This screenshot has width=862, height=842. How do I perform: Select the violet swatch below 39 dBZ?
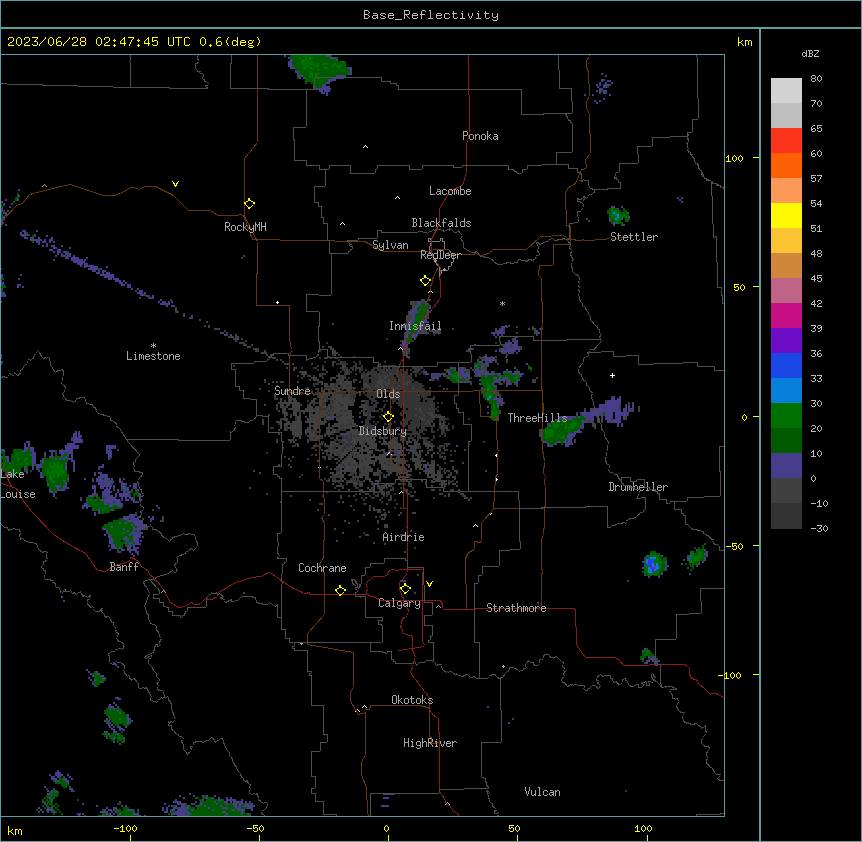click(x=786, y=340)
